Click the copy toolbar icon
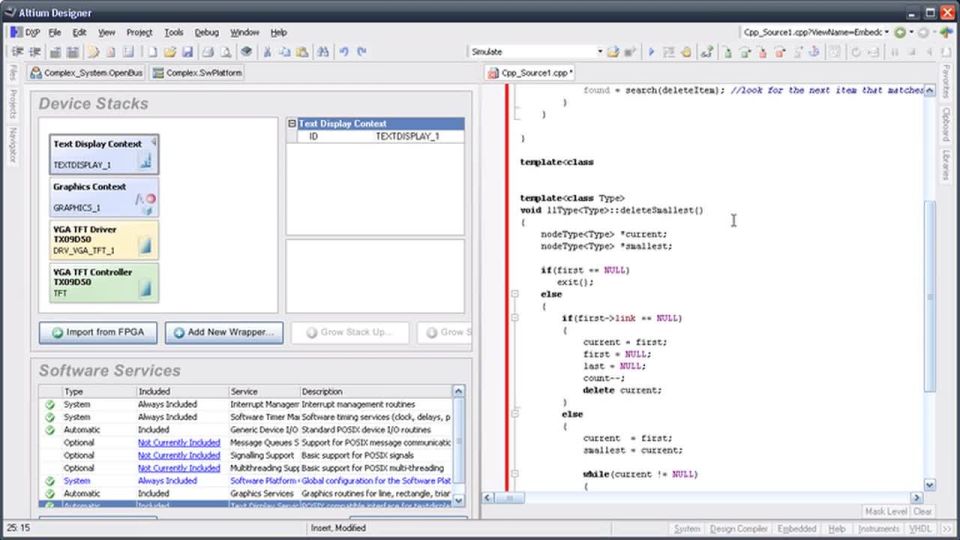Screen dimensions: 960x540 click(285, 52)
